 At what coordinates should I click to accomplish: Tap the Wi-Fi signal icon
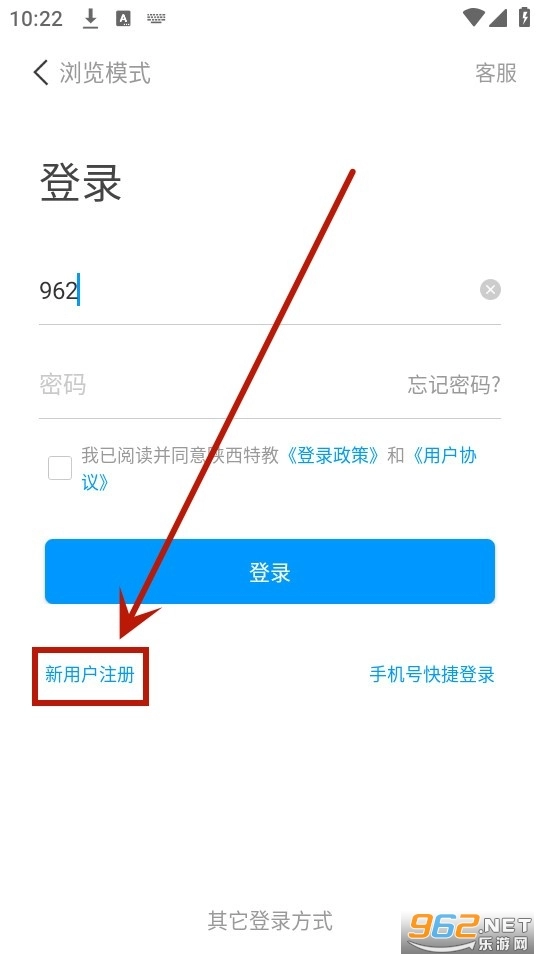(474, 17)
